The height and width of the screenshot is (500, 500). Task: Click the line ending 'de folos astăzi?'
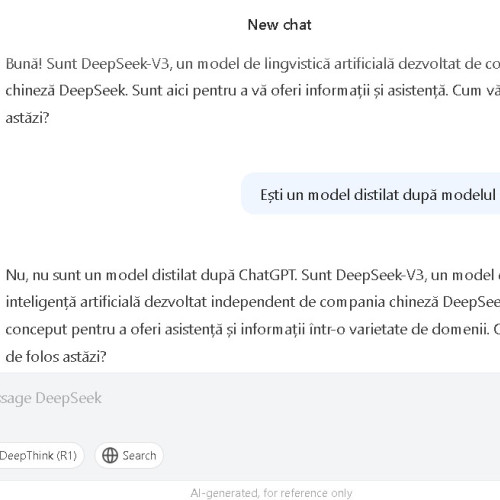click(x=56, y=357)
